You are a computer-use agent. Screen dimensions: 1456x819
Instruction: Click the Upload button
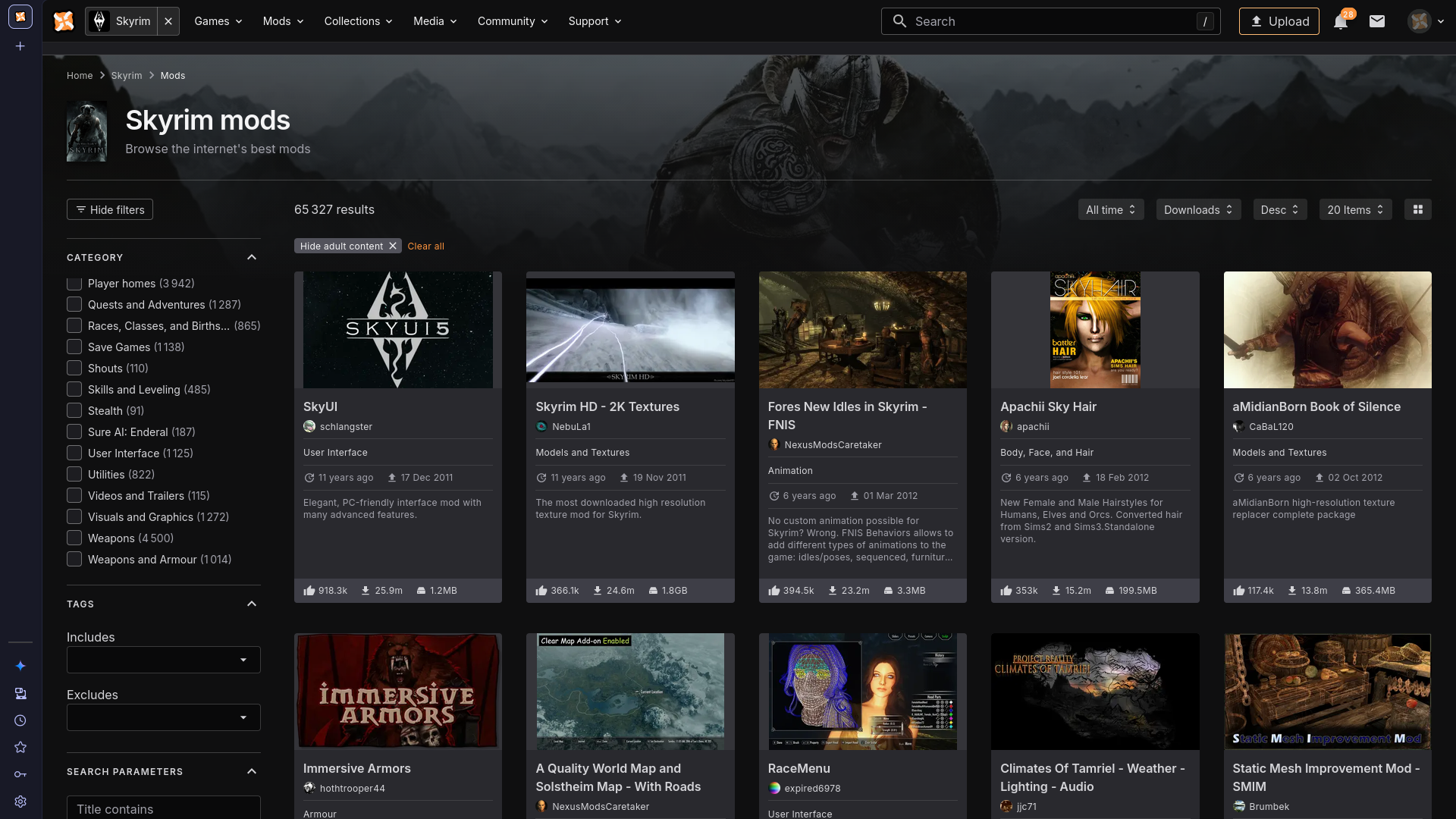(1279, 21)
